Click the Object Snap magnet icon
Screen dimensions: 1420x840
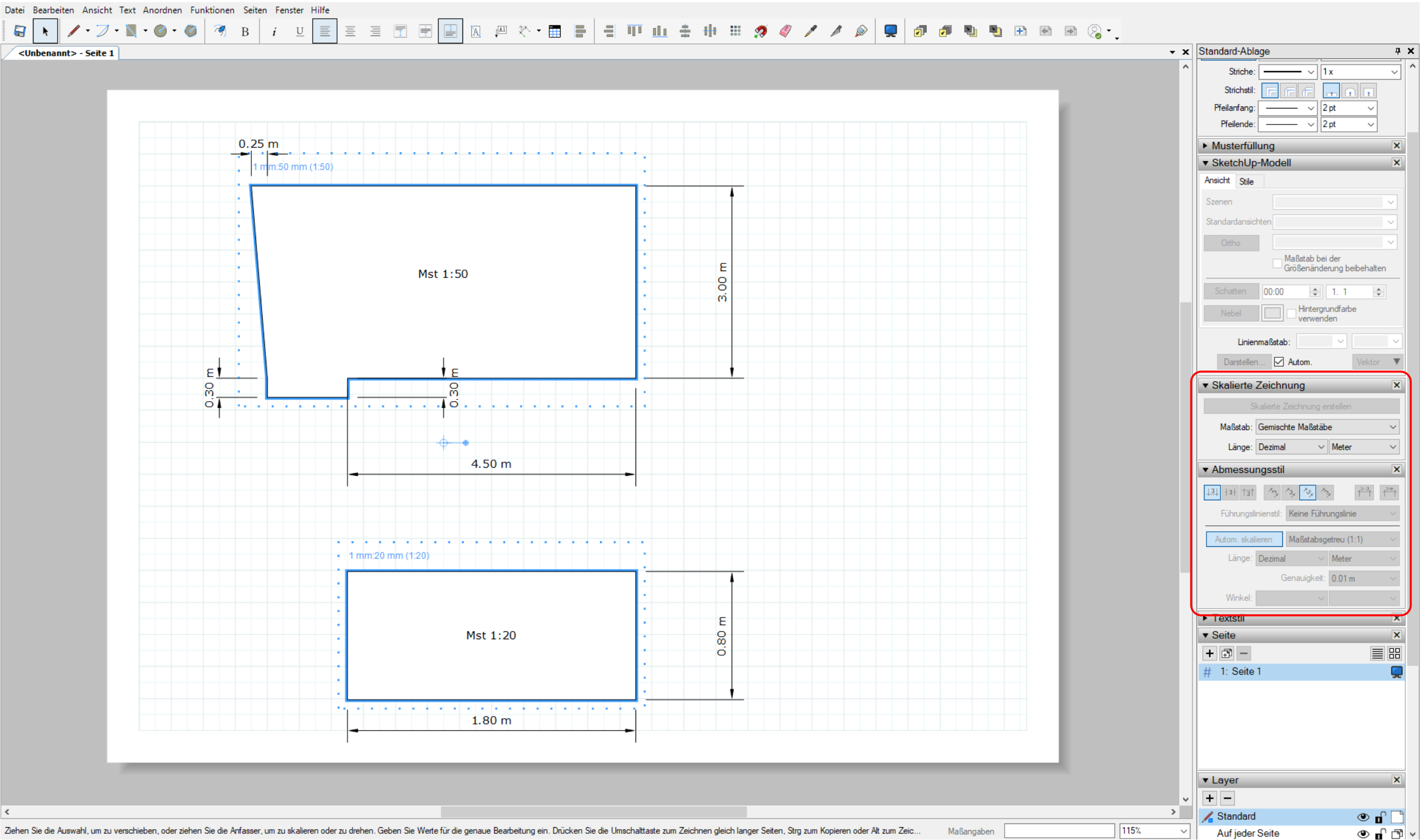pos(760,31)
